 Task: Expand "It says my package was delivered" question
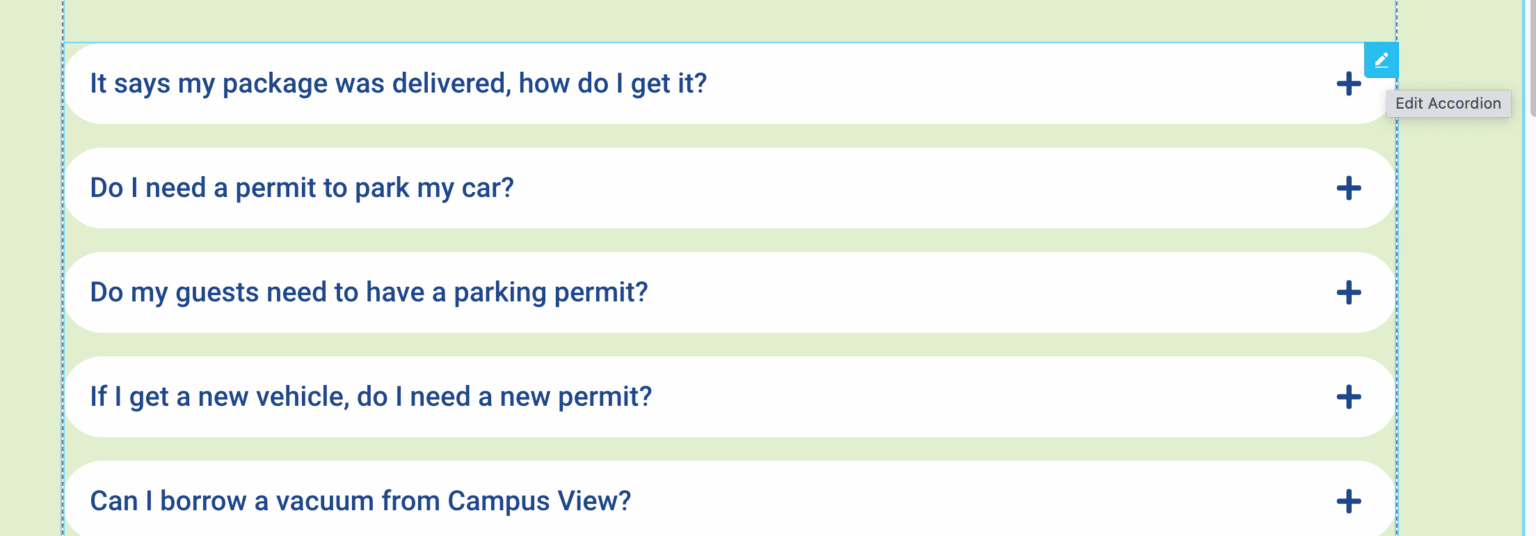point(398,83)
